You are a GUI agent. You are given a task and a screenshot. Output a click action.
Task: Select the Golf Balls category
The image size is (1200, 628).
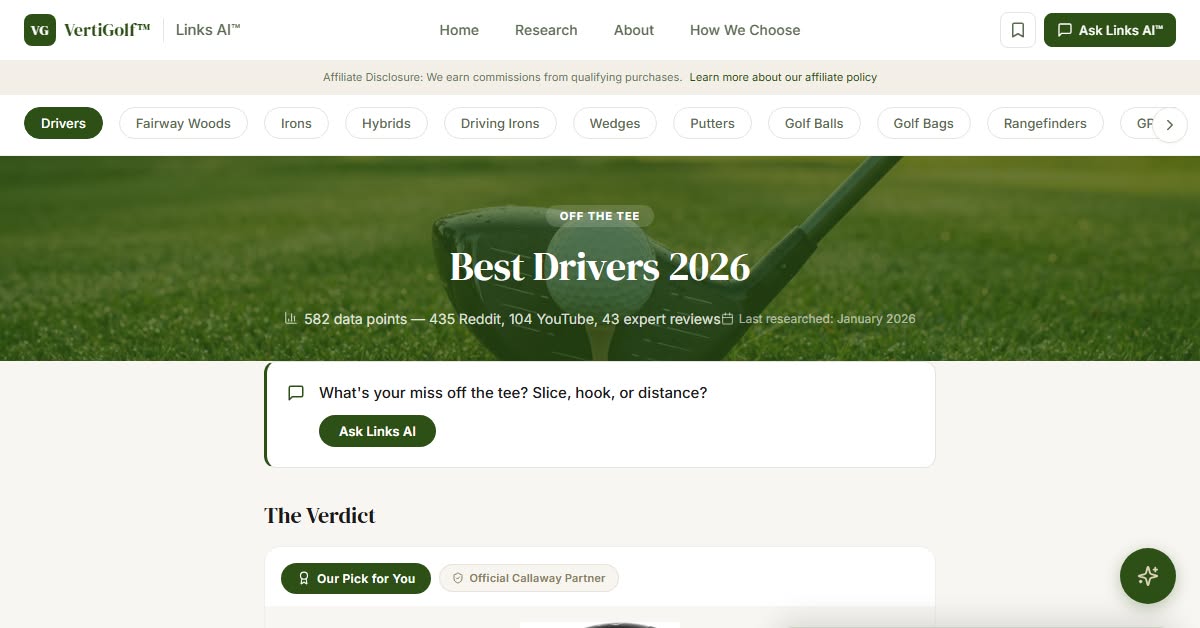(x=814, y=123)
